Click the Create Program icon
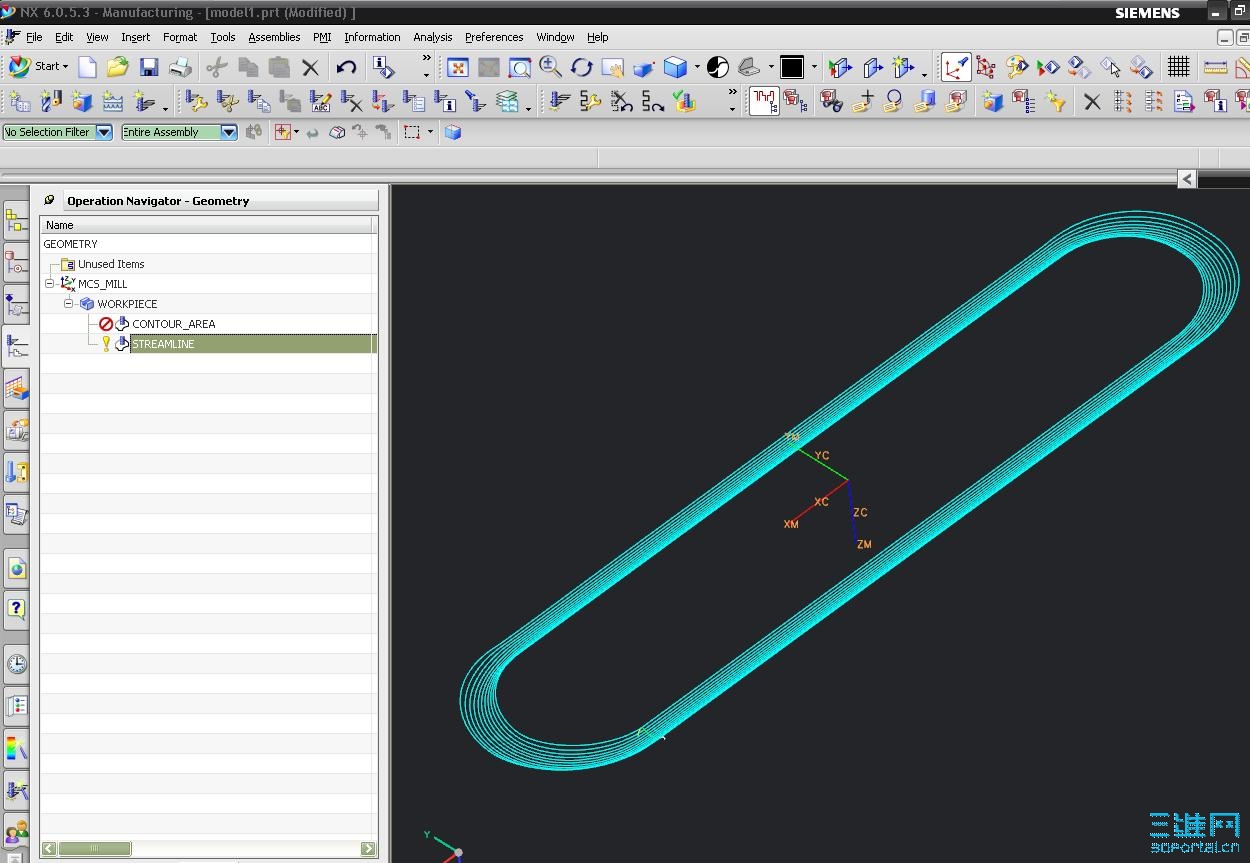The image size is (1250, 863). pos(20,101)
